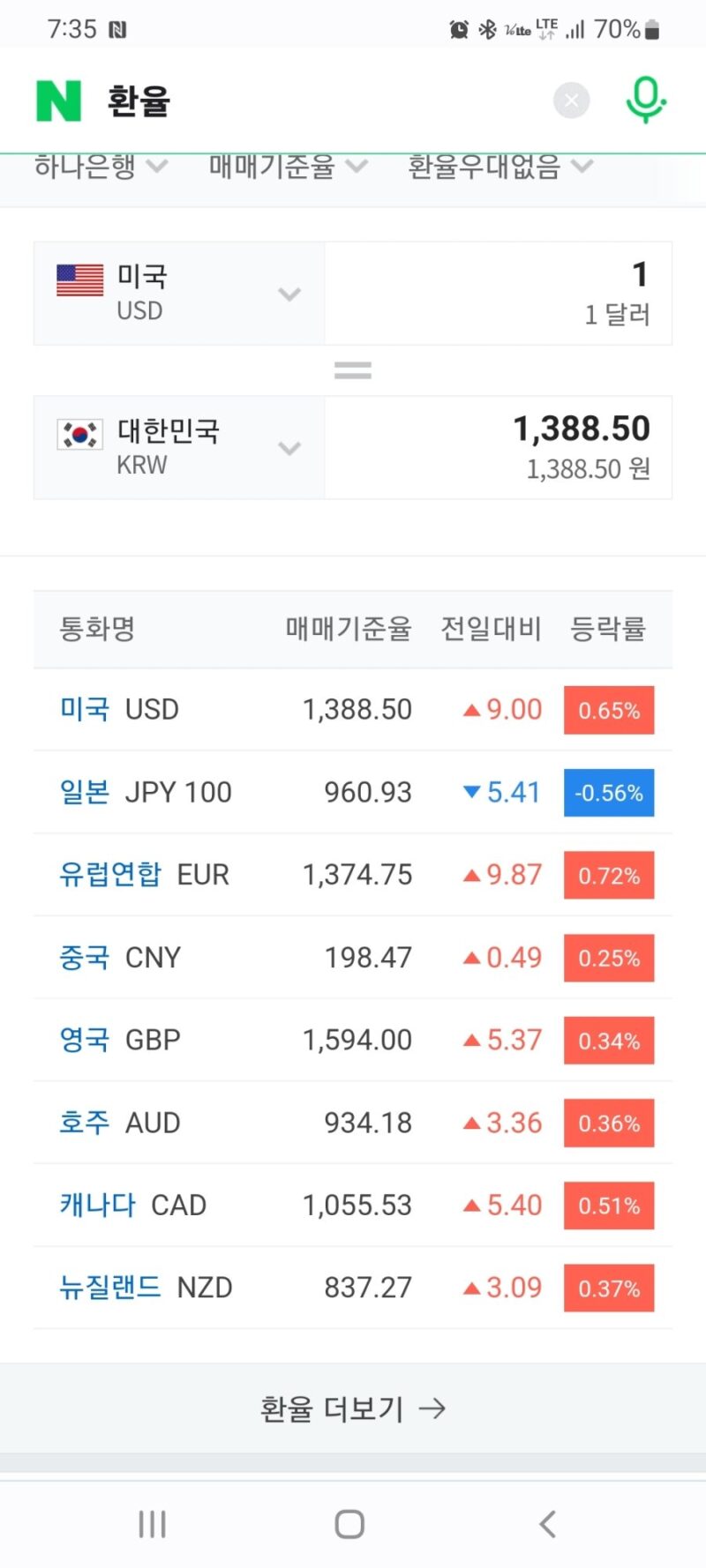Tap the South Korea flag icon
Image resolution: width=706 pixels, height=1568 pixels.
(79, 435)
